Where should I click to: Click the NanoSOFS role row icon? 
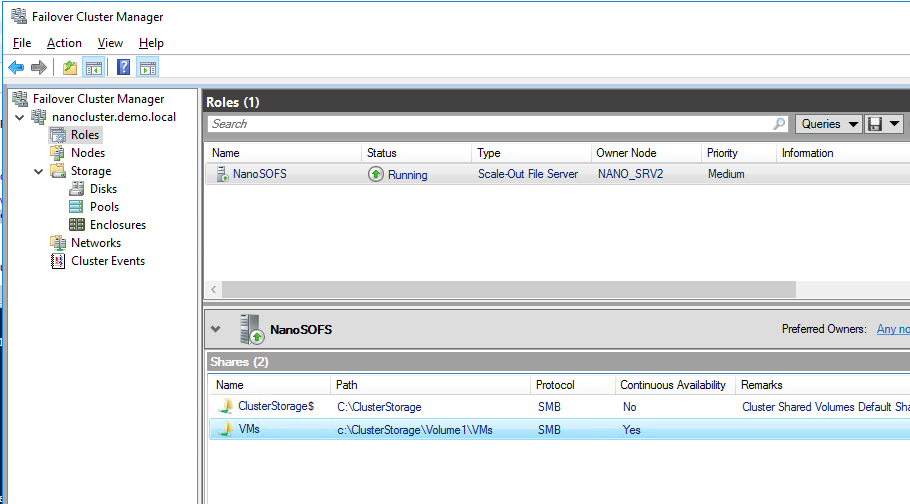coord(222,174)
